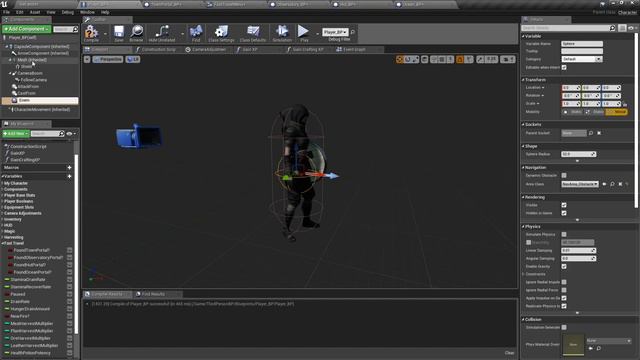Toggle Ignore Radial Impulse checkbox
Image resolution: width=640 pixels, height=360 pixels.
pyautogui.click(x=564, y=282)
